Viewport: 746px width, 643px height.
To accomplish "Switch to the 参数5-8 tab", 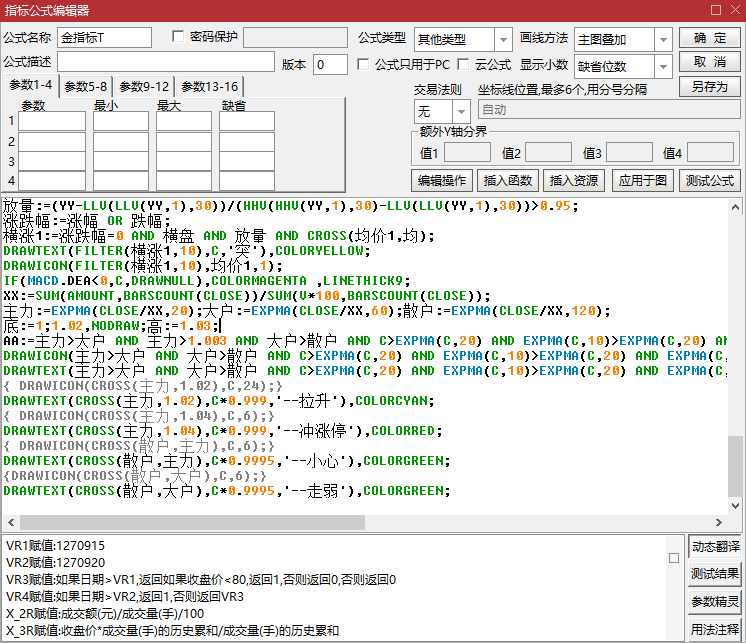I will coord(85,87).
